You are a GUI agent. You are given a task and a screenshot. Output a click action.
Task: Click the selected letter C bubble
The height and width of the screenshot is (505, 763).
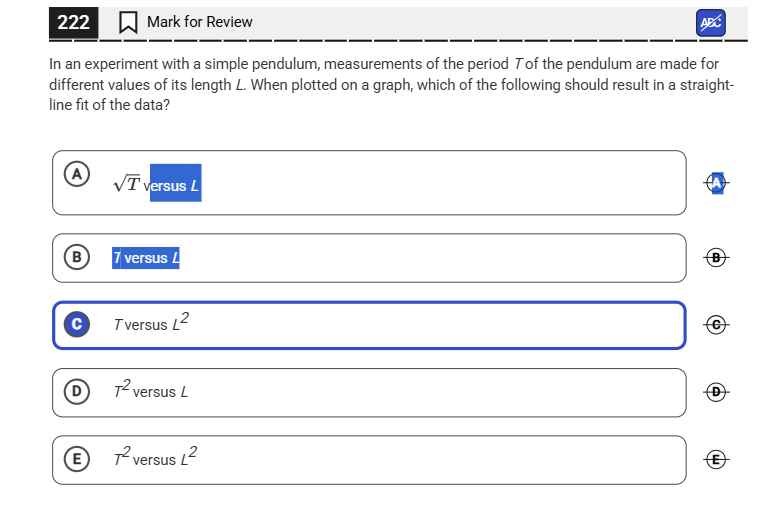tap(75, 325)
